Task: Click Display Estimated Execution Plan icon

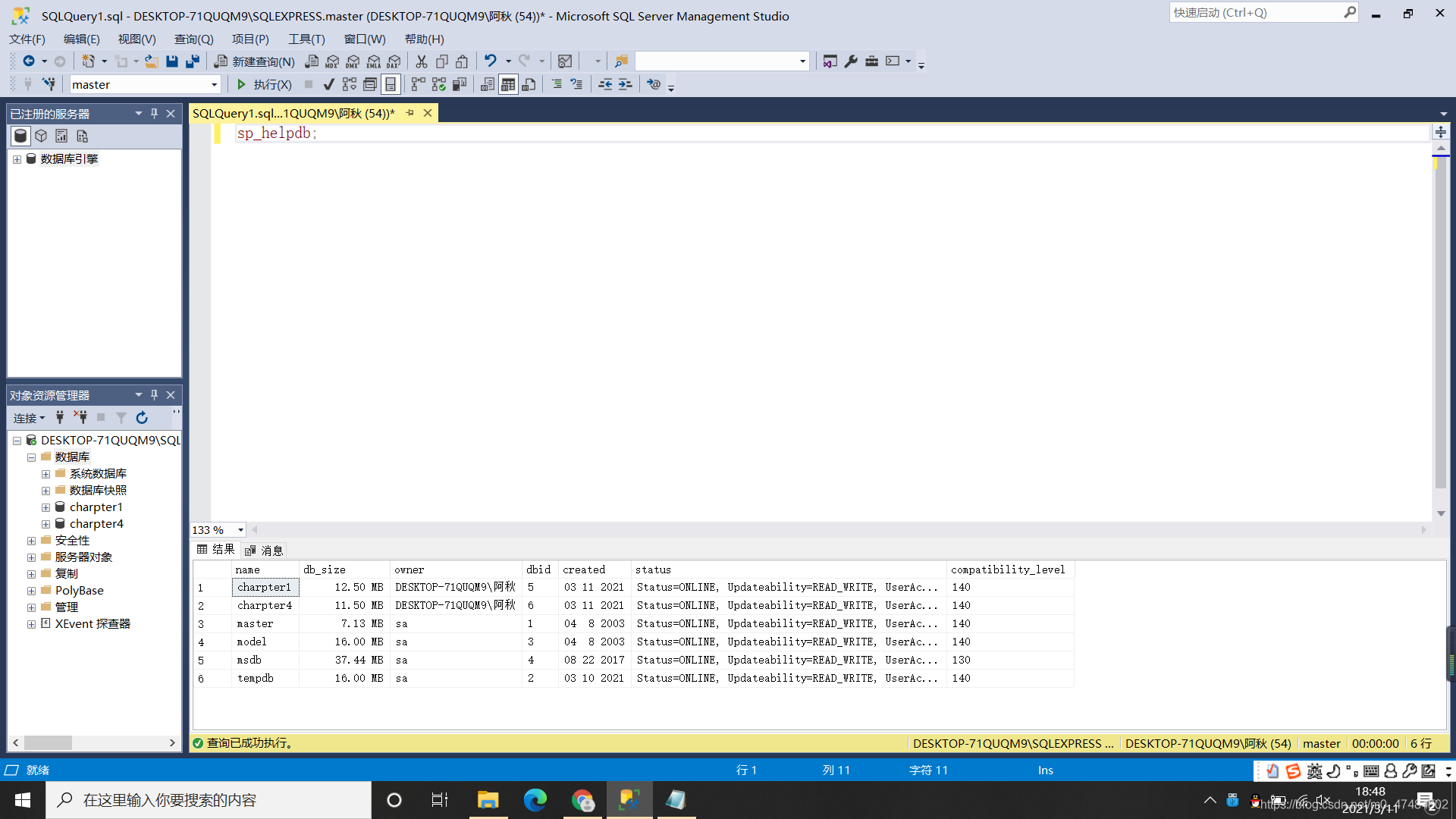Action: pos(349,84)
